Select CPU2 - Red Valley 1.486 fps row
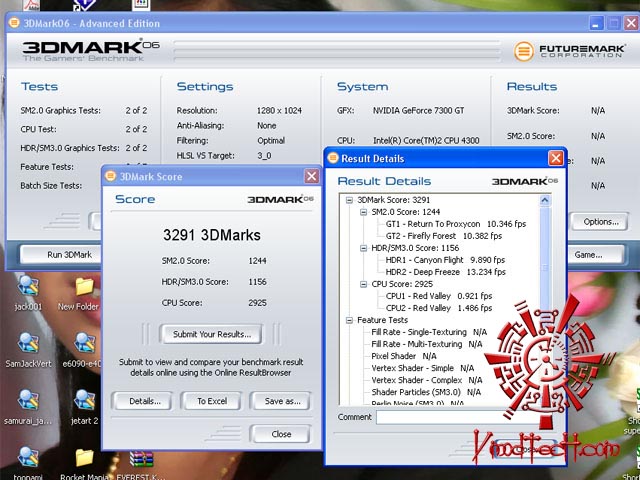Viewport: 640px width, 480px height. (439, 308)
